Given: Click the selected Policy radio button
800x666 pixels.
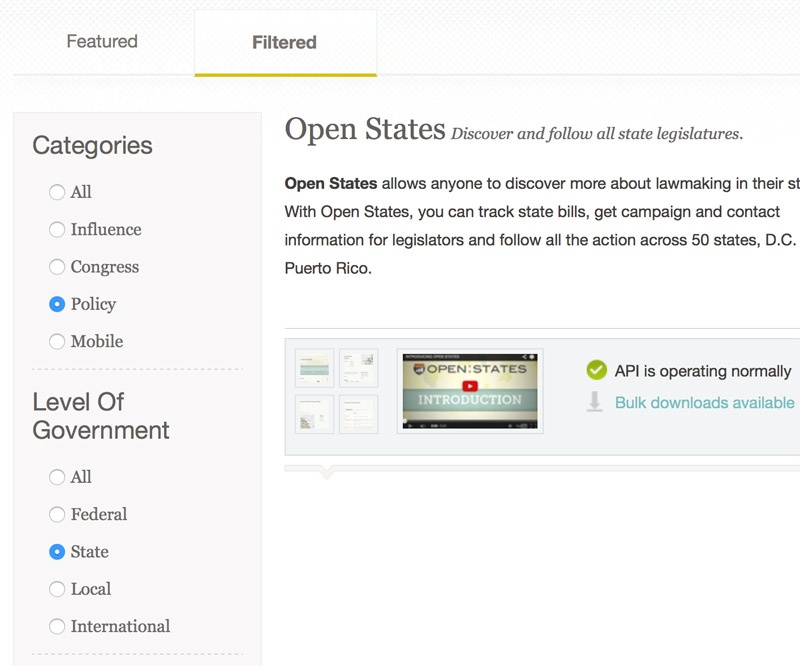Looking at the screenshot, I should 57,304.
